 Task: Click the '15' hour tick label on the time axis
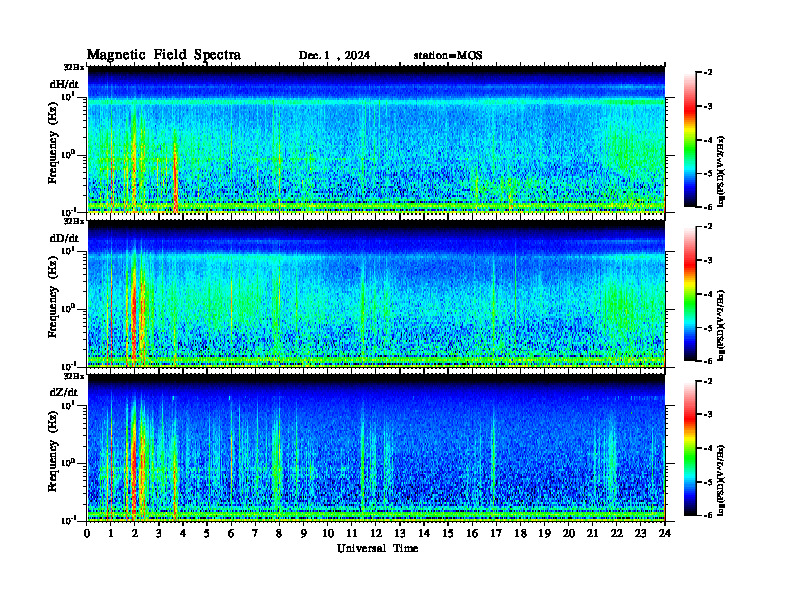tap(448, 534)
